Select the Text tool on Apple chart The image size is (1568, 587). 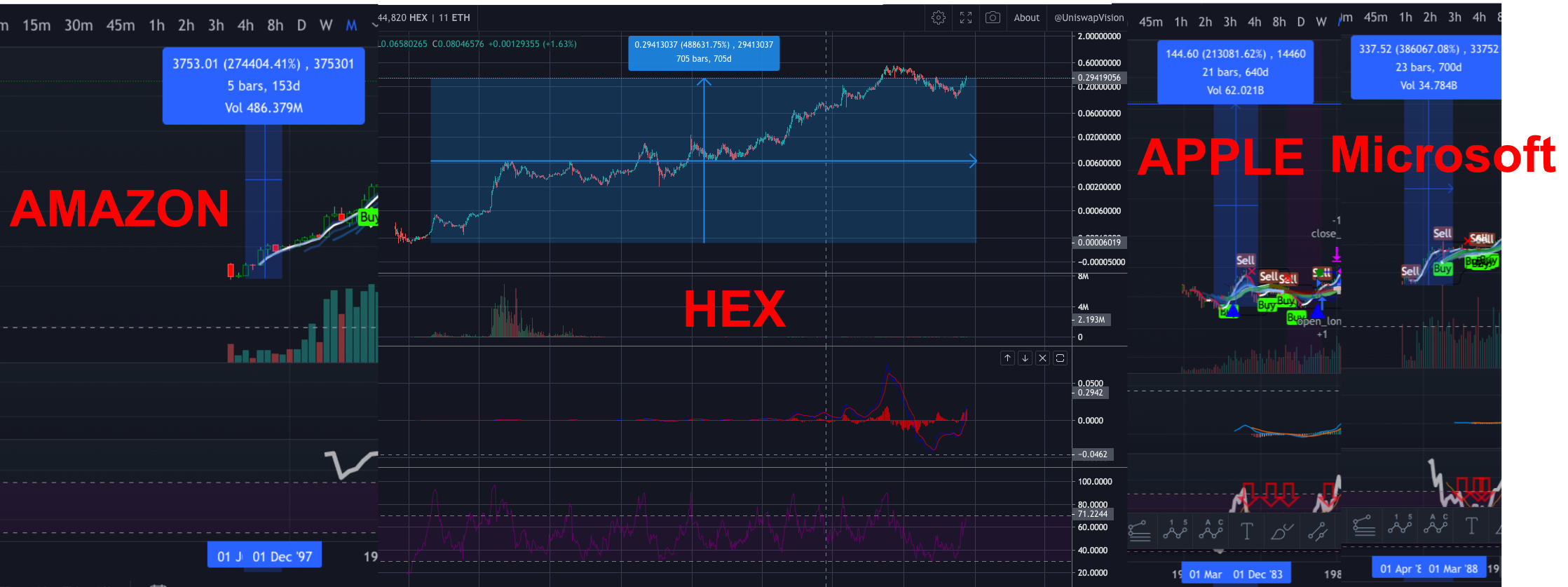(x=1246, y=532)
